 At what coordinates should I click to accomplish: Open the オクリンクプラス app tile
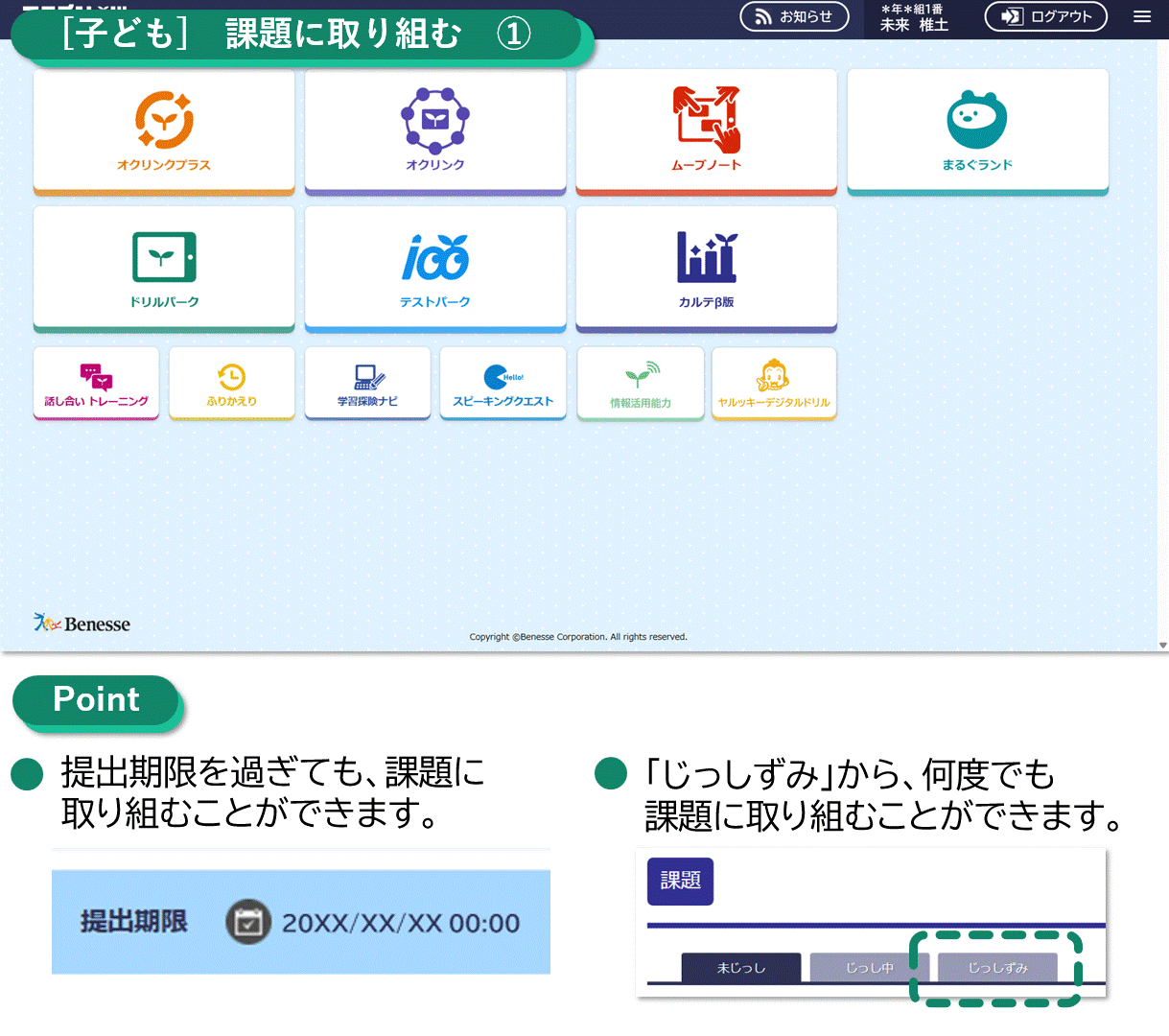[x=164, y=132]
